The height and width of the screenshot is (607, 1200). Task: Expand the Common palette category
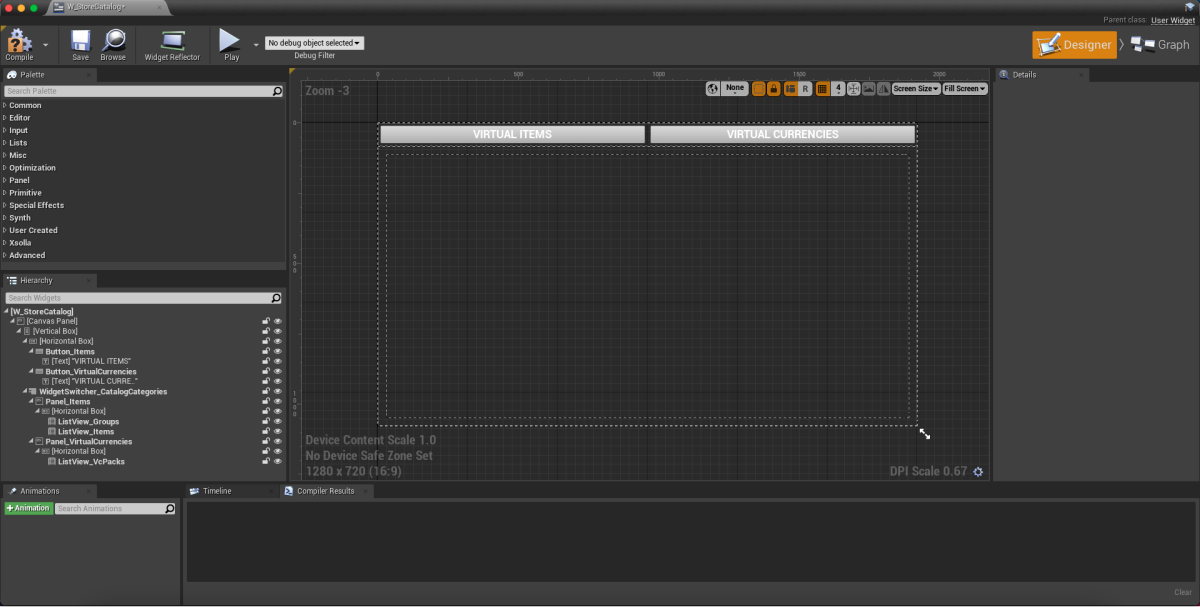pyautogui.click(x=5, y=105)
